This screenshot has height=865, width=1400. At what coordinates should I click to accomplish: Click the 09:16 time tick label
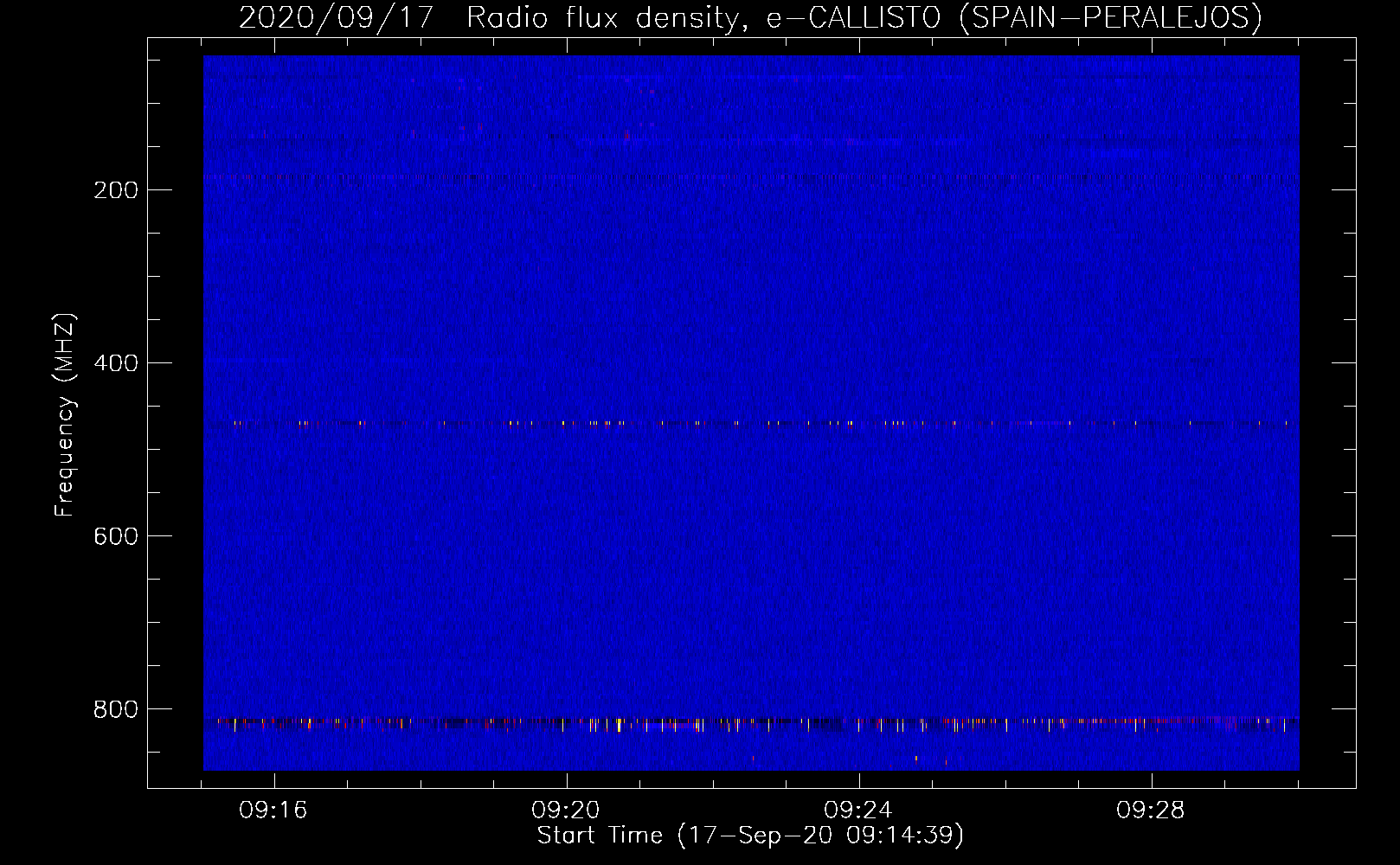273,811
